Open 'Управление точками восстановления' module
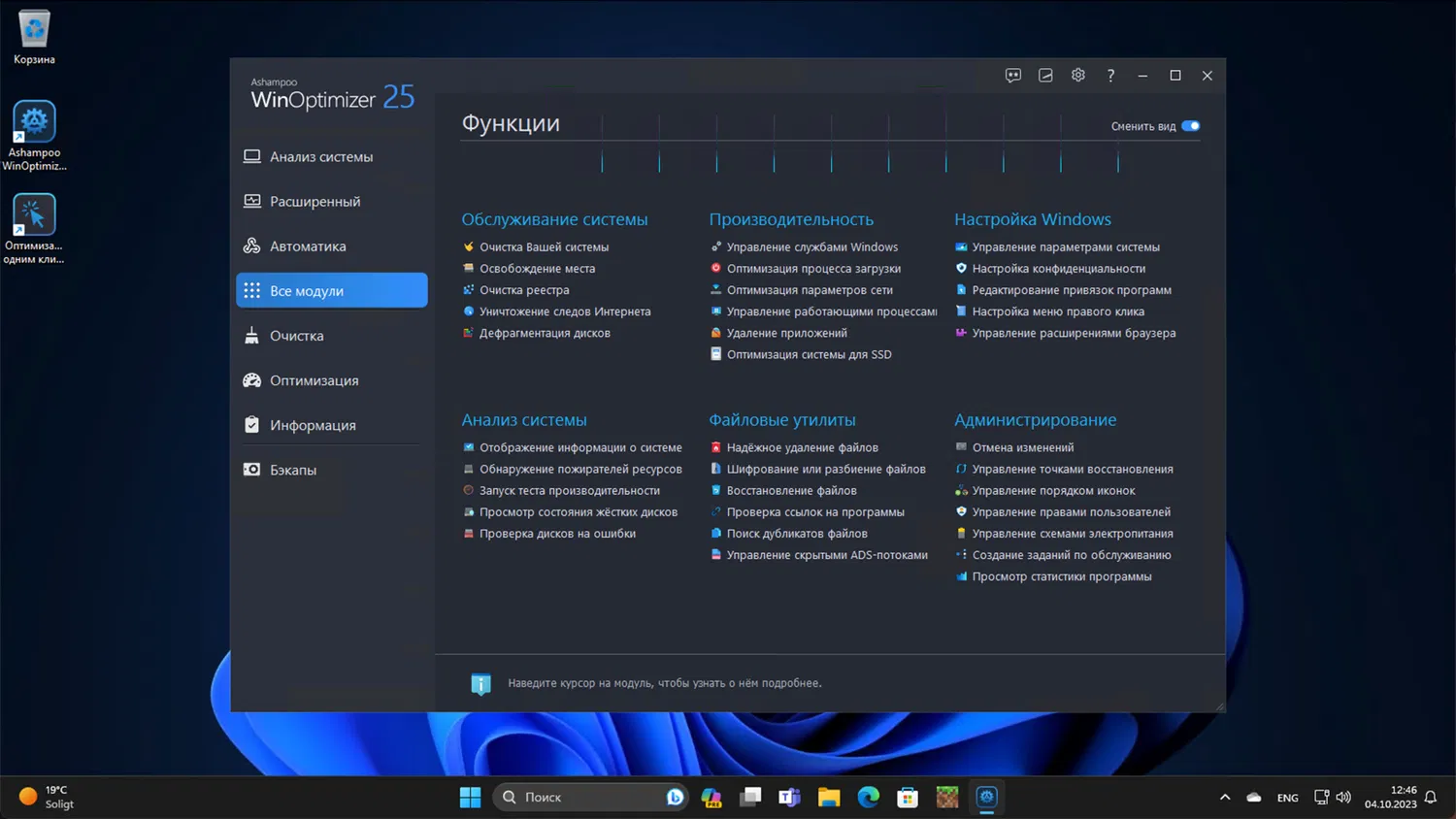Image resolution: width=1456 pixels, height=819 pixels. [x=1073, y=469]
